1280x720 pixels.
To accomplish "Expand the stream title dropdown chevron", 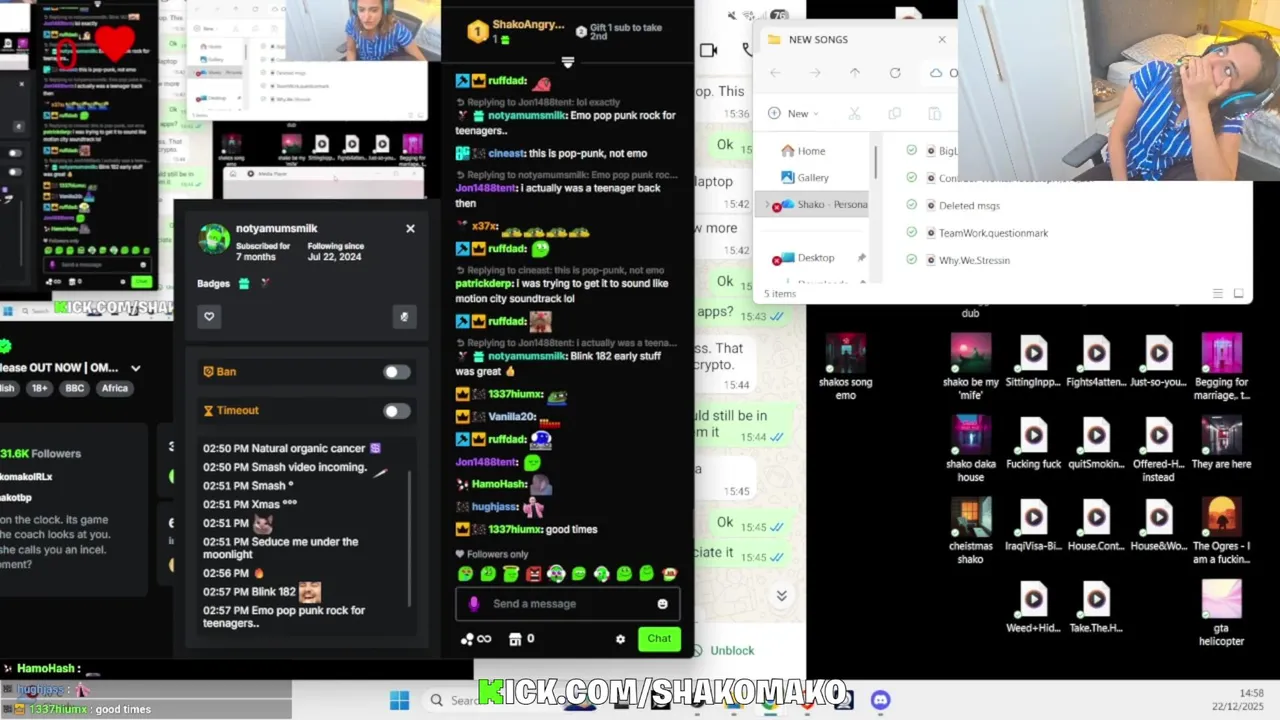I will 136,368.
